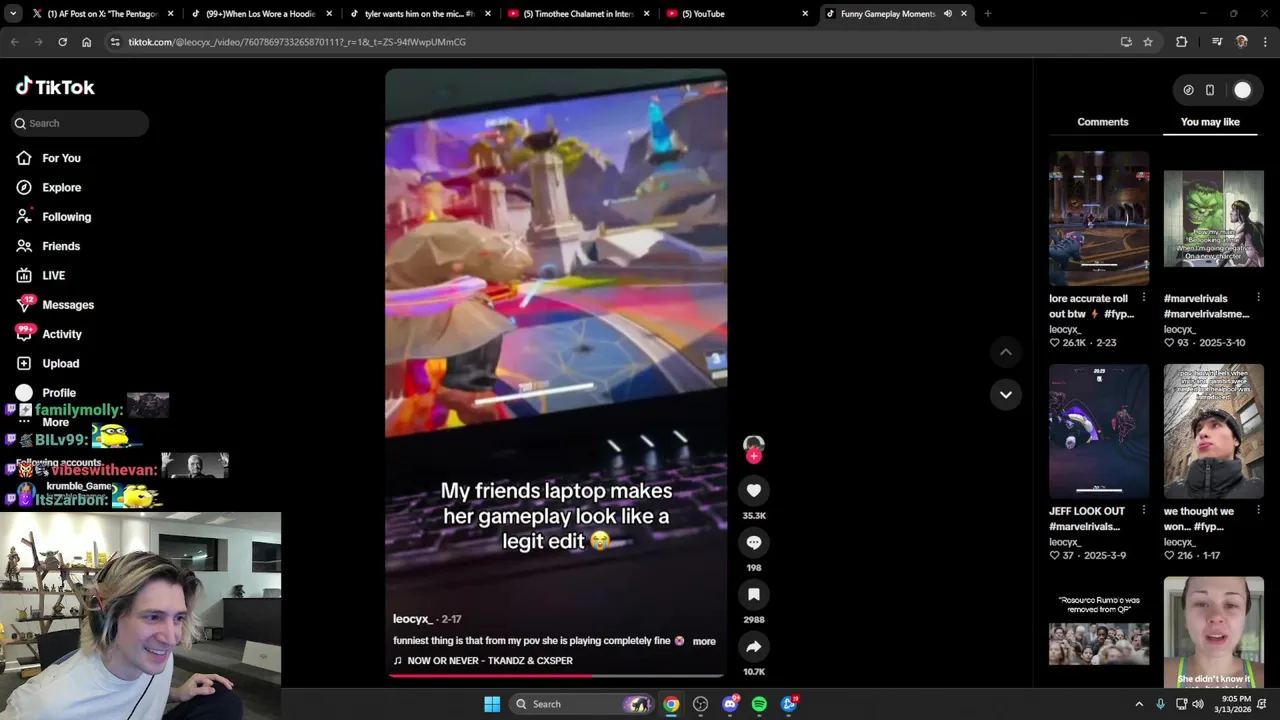1280x720 pixels.
Task: Open options for JEFF LOOK OUT video
Action: (x=1144, y=511)
